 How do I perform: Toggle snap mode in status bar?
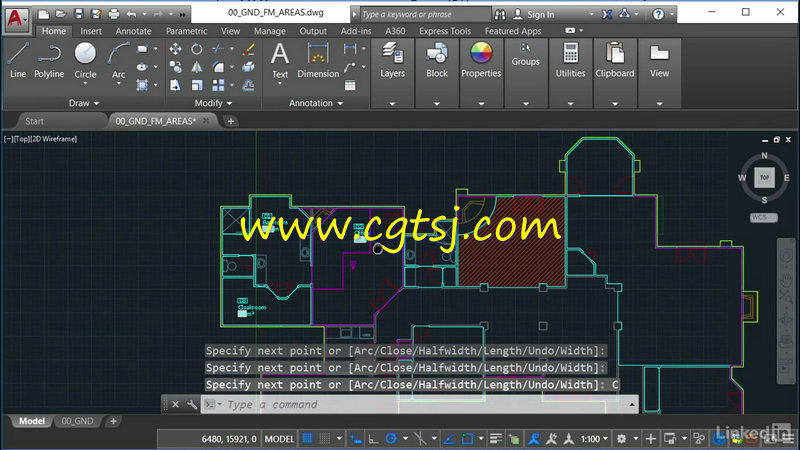coord(324,439)
